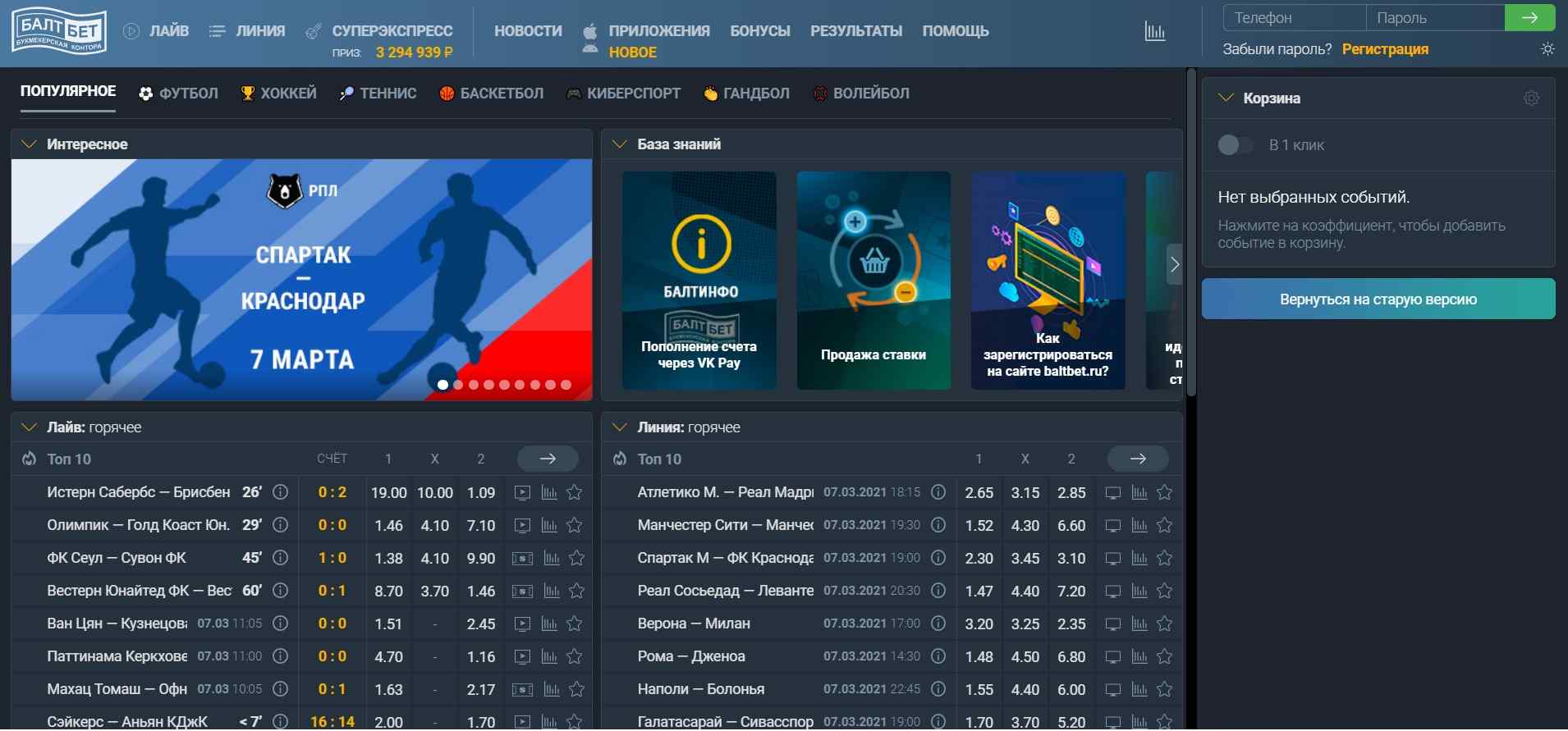The height and width of the screenshot is (731, 1568).
Task: Open info for Атлетико М. — Реал Мадрид
Action: tap(938, 492)
